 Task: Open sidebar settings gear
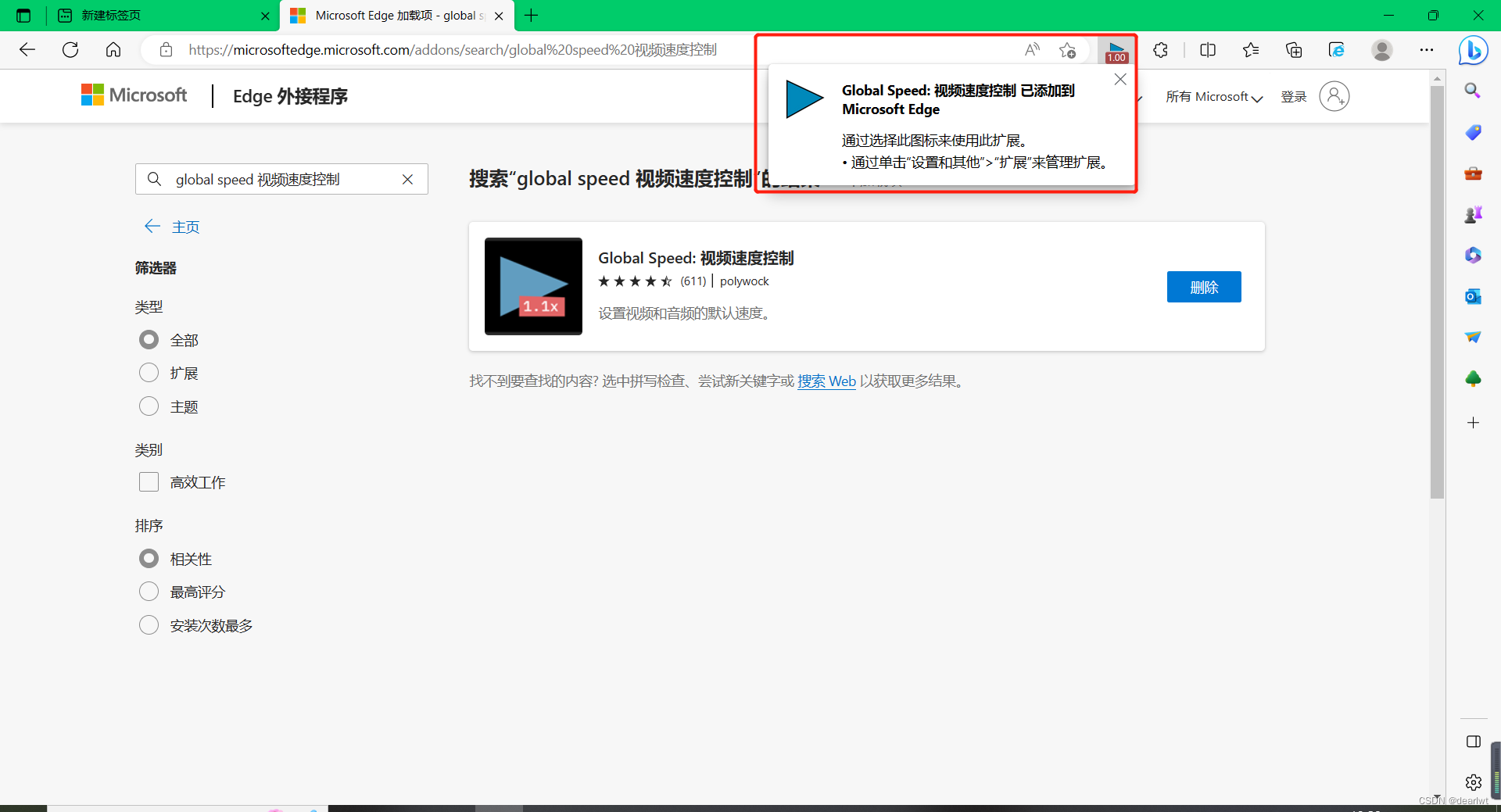pyautogui.click(x=1474, y=782)
